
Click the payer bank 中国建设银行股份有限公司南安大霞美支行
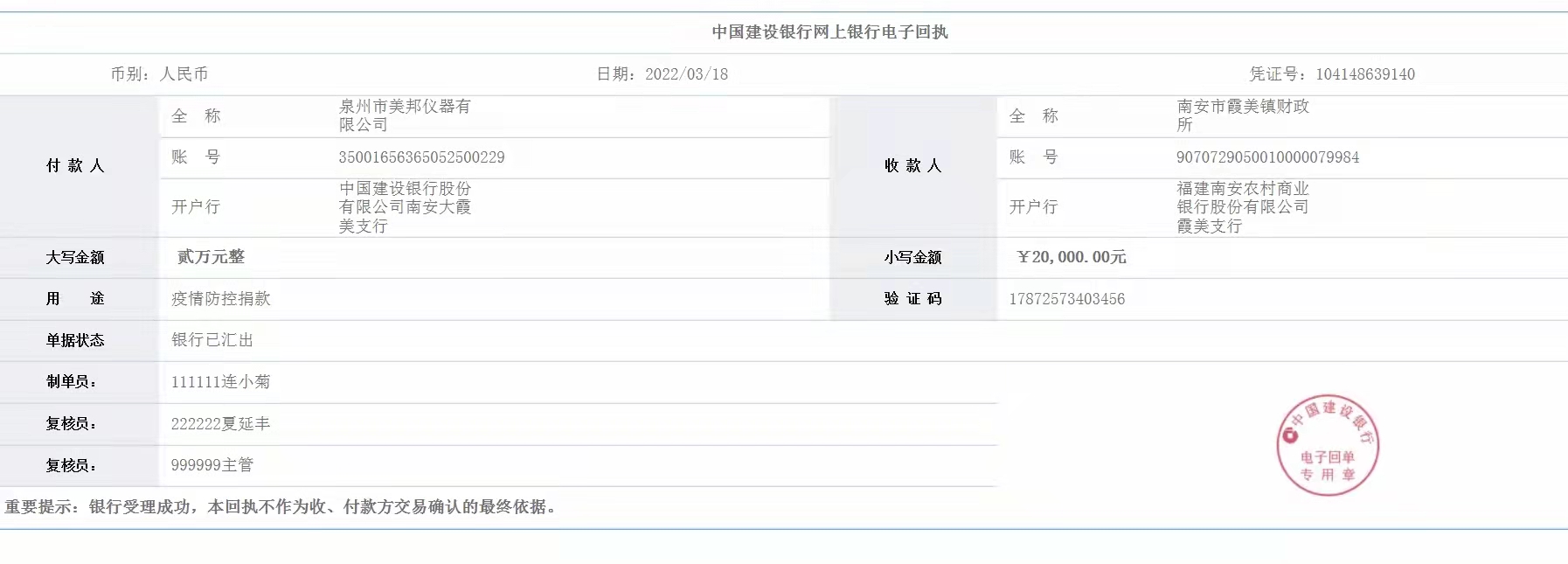404,207
